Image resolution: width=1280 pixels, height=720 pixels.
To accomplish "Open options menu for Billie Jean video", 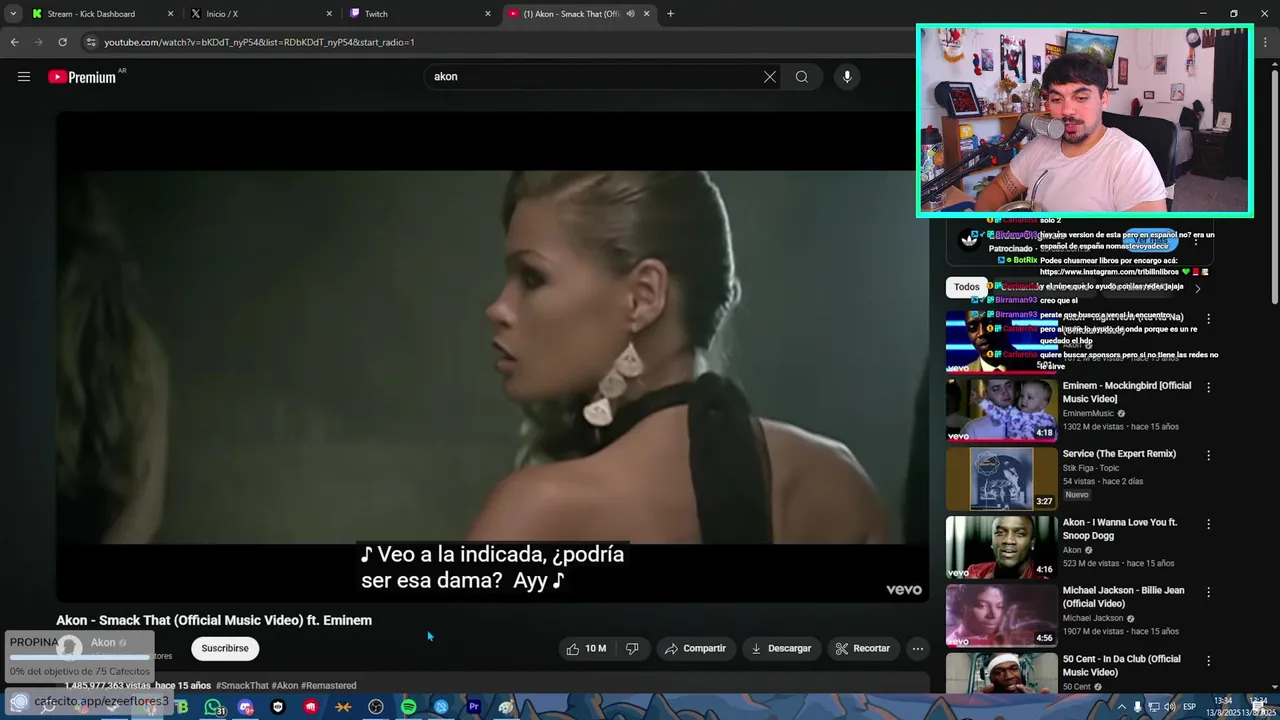I will coord(1208,592).
